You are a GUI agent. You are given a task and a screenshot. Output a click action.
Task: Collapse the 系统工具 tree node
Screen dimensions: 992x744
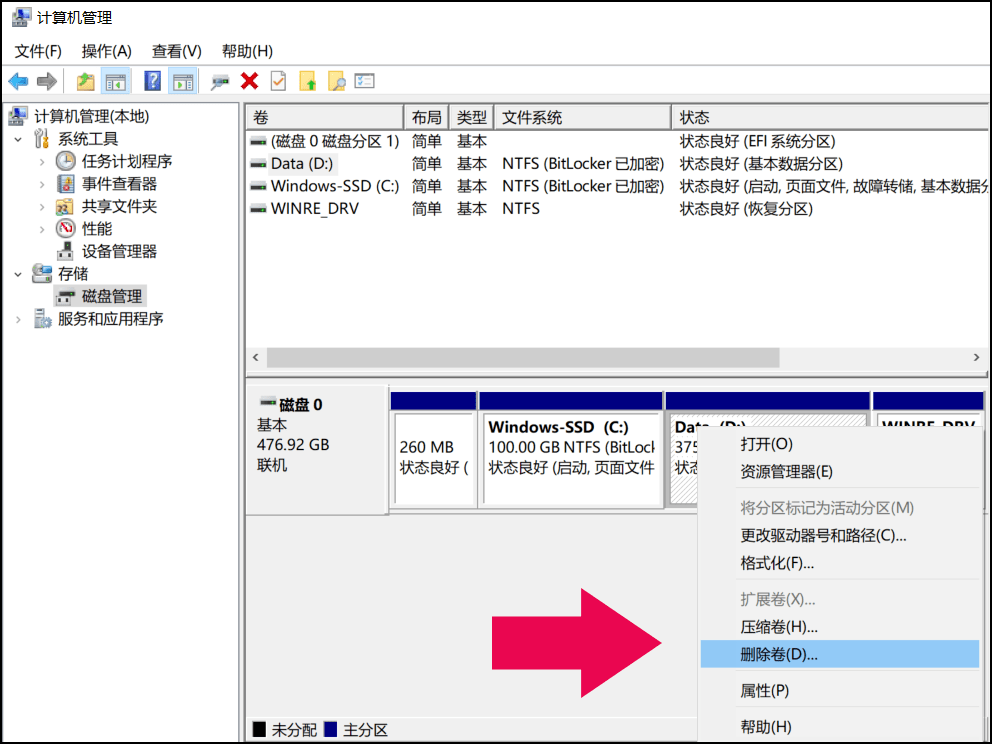18,139
